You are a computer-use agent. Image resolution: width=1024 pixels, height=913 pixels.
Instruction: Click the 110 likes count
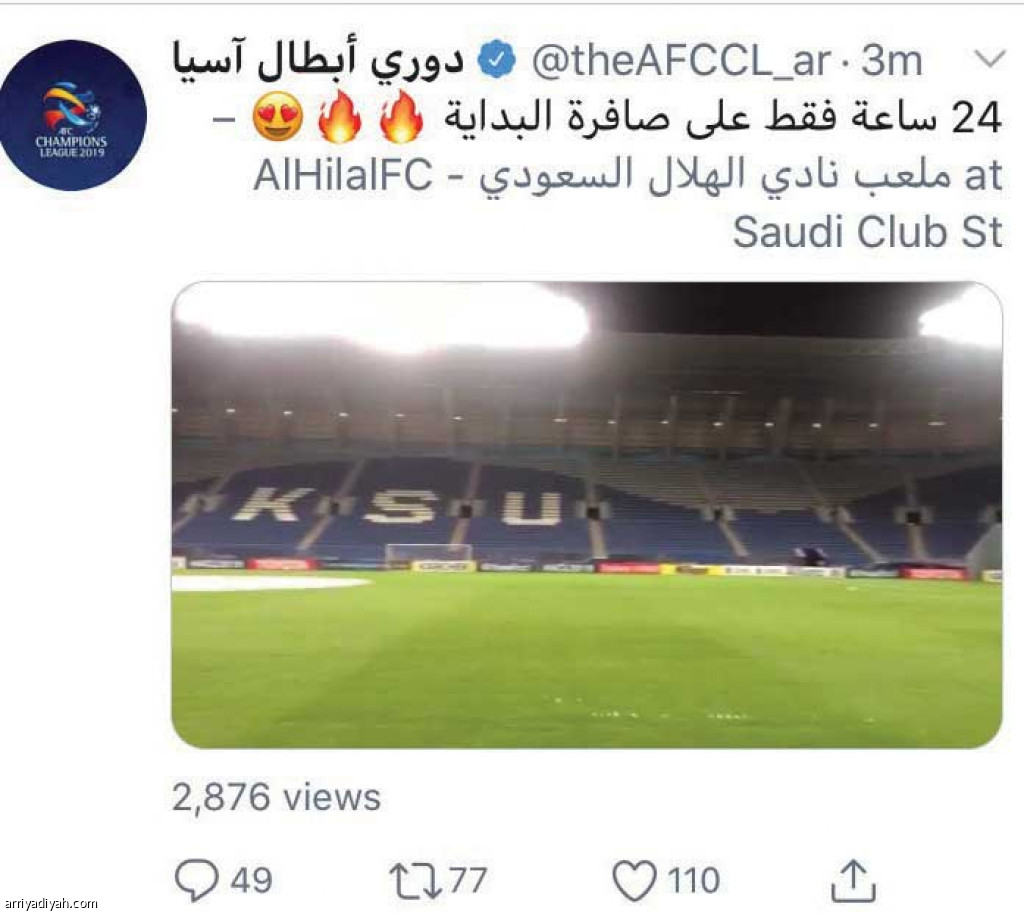[694, 880]
